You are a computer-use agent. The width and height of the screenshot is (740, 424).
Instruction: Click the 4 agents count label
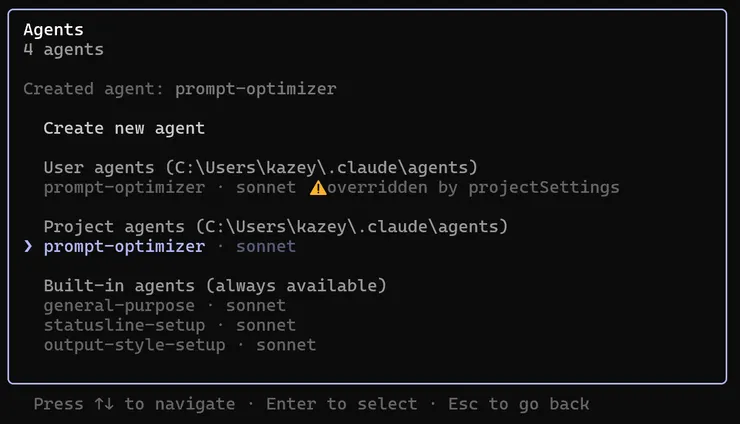point(63,49)
